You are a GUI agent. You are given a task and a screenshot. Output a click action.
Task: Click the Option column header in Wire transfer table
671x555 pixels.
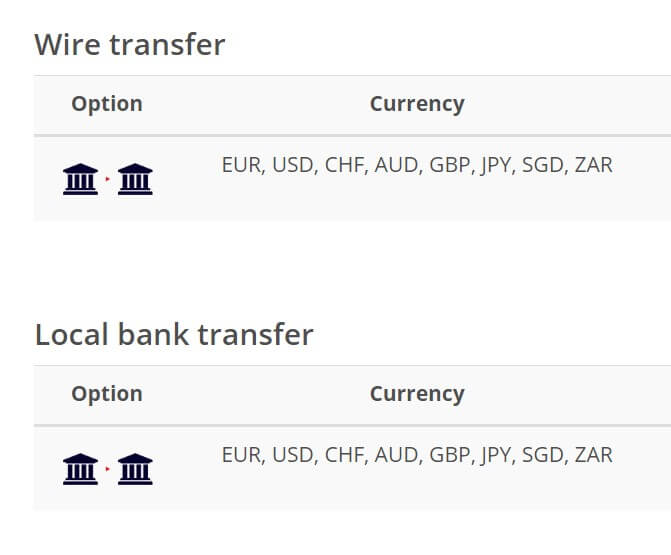pos(107,104)
